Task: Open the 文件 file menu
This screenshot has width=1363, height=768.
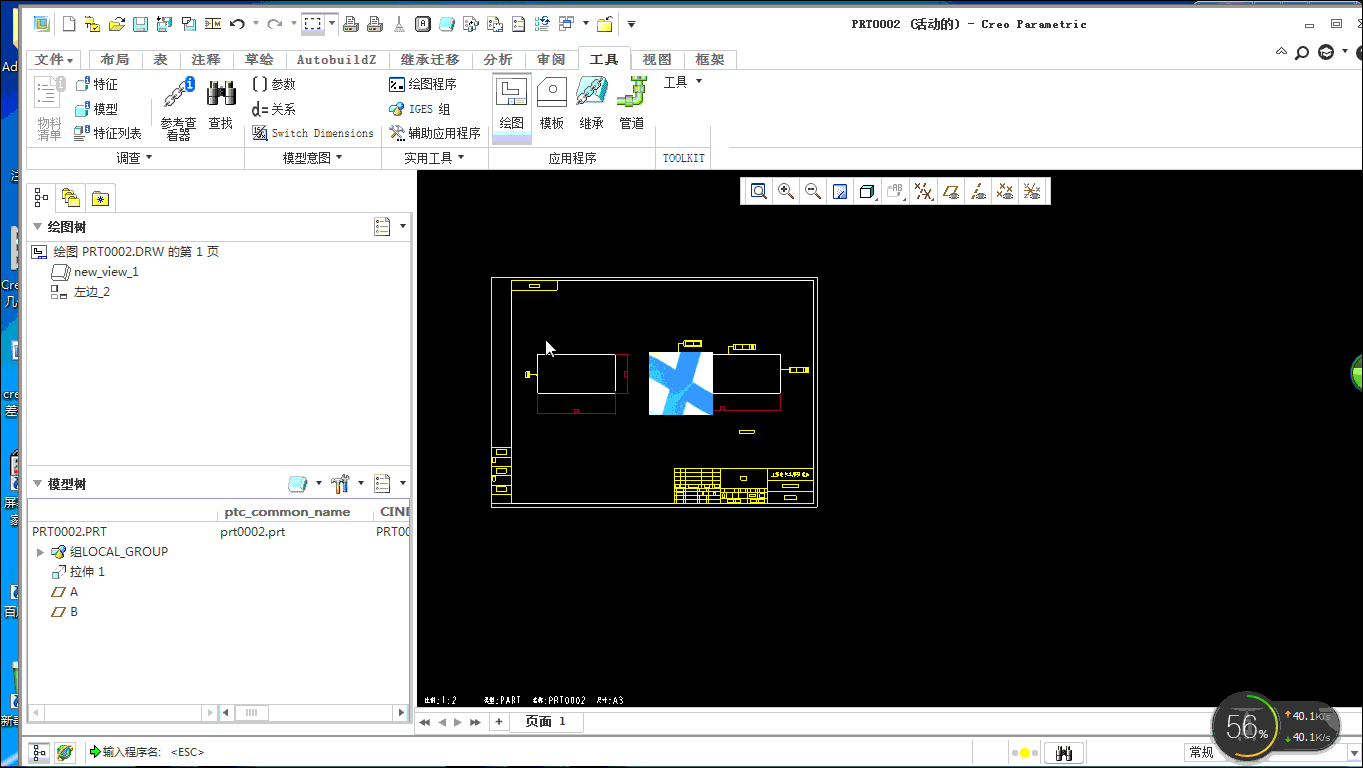Action: point(55,60)
